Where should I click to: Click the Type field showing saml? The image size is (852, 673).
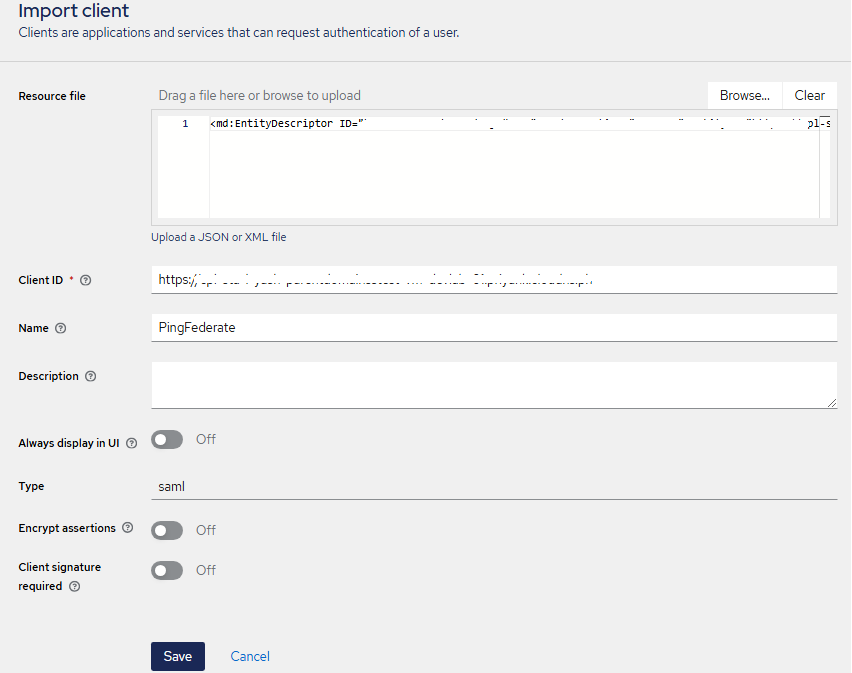494,487
